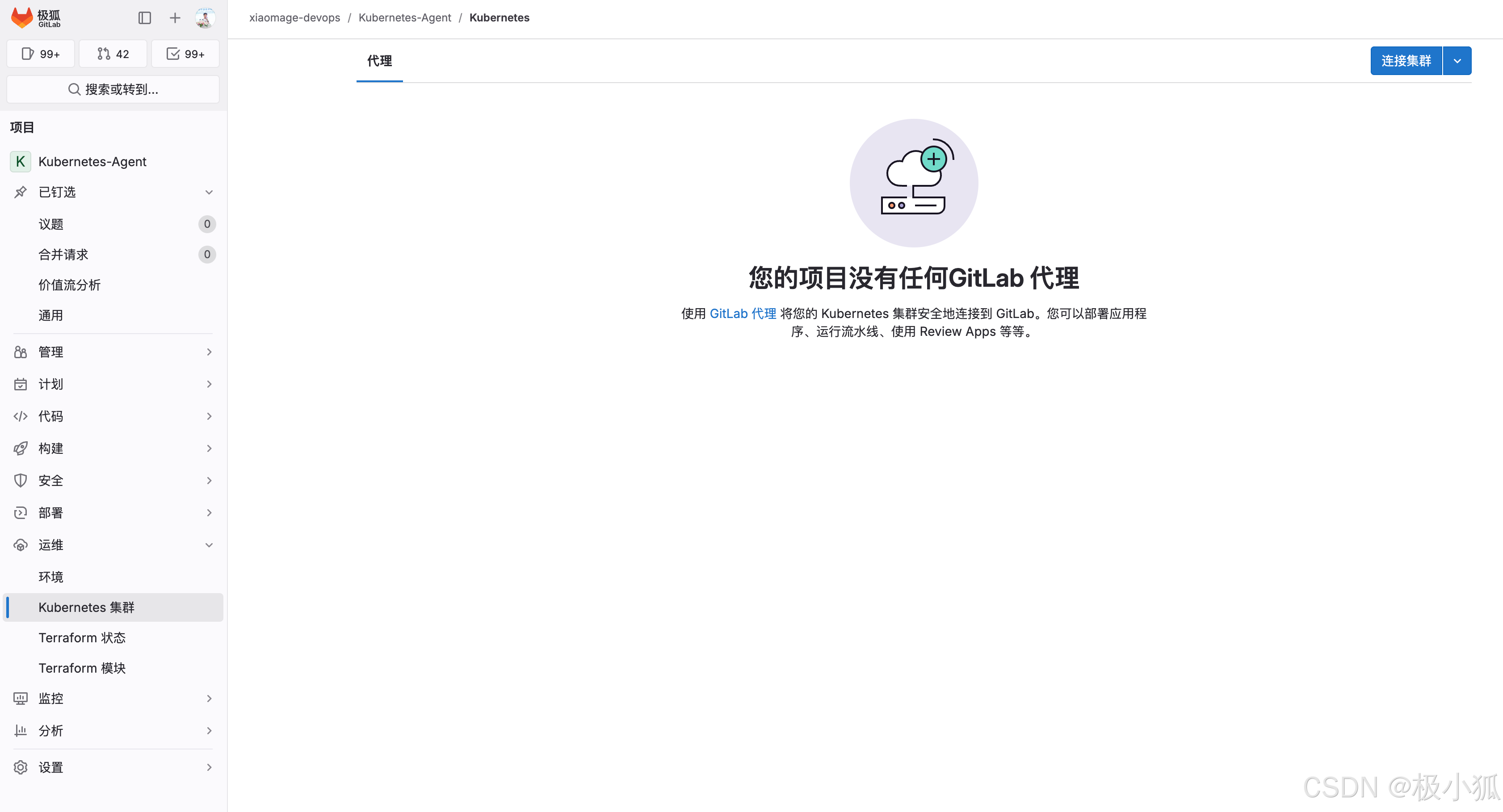Open dropdown arrow beside 连接集群

click(1457, 61)
